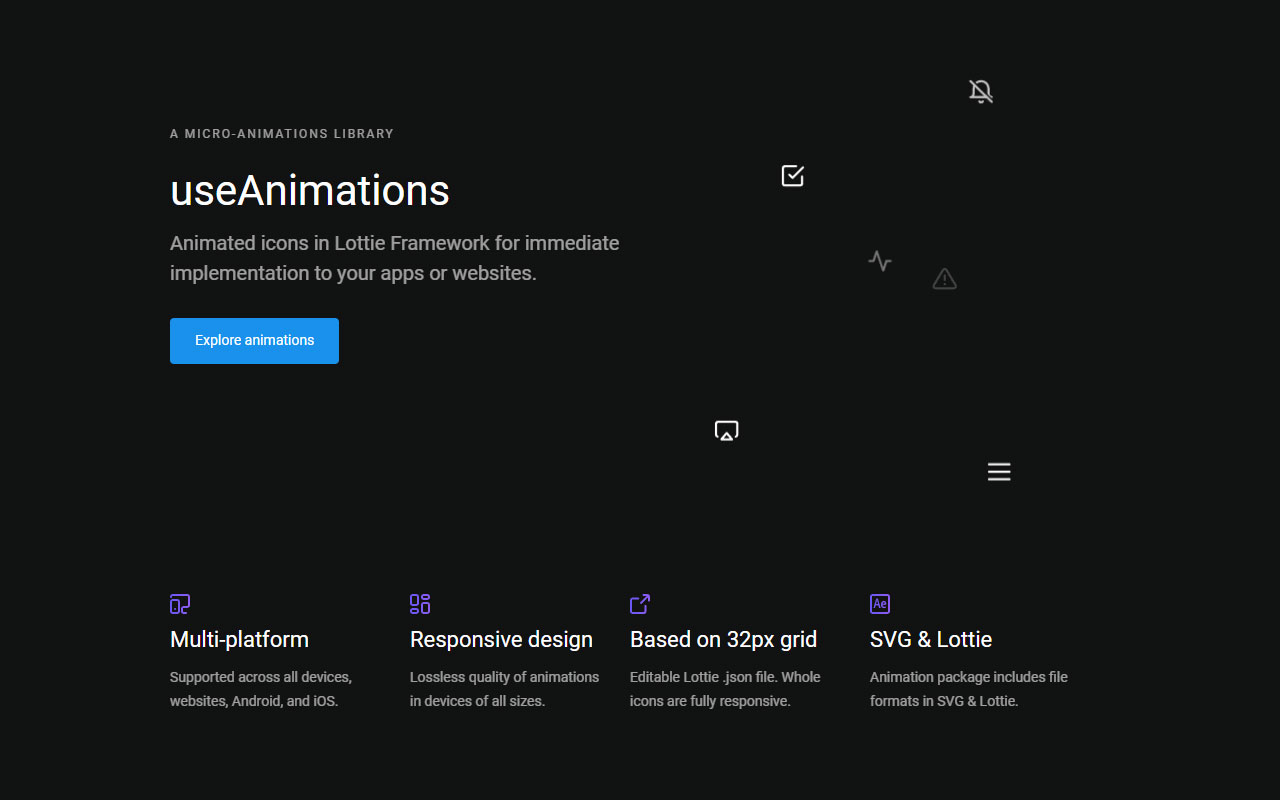Click the purple Multi-platform devices icon

point(180,604)
